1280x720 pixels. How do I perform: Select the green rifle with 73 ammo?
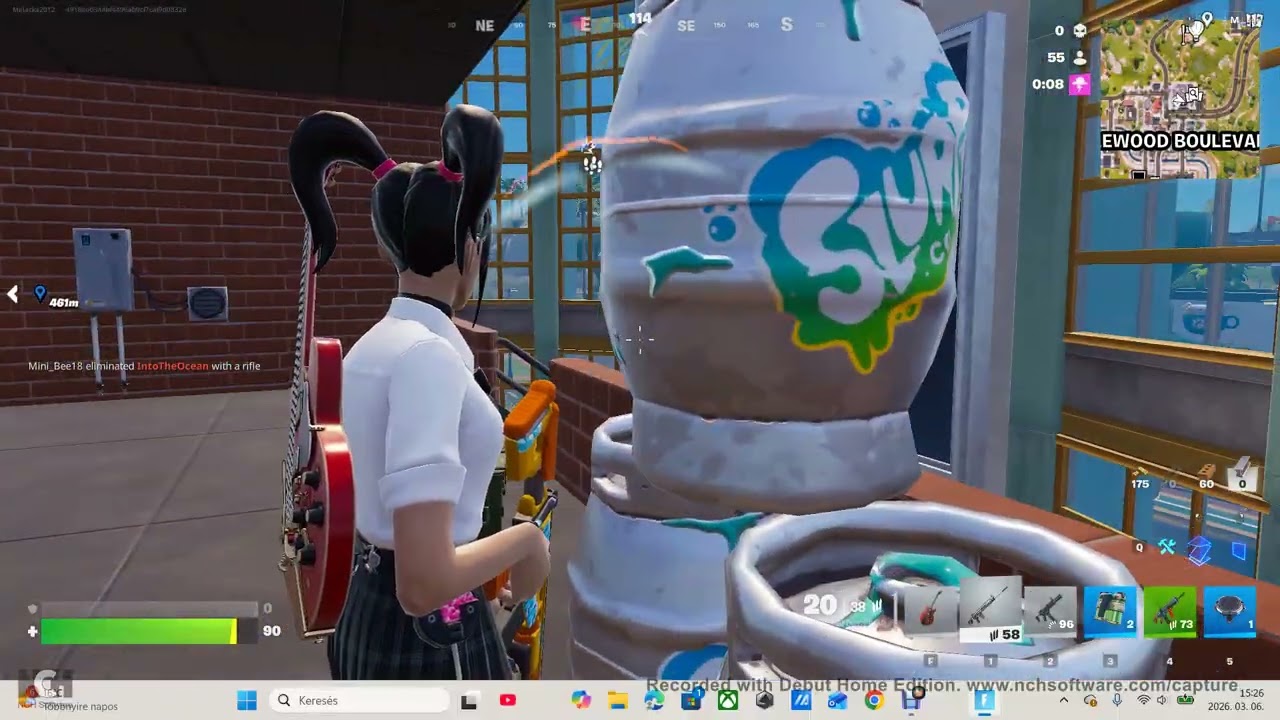pyautogui.click(x=1170, y=611)
